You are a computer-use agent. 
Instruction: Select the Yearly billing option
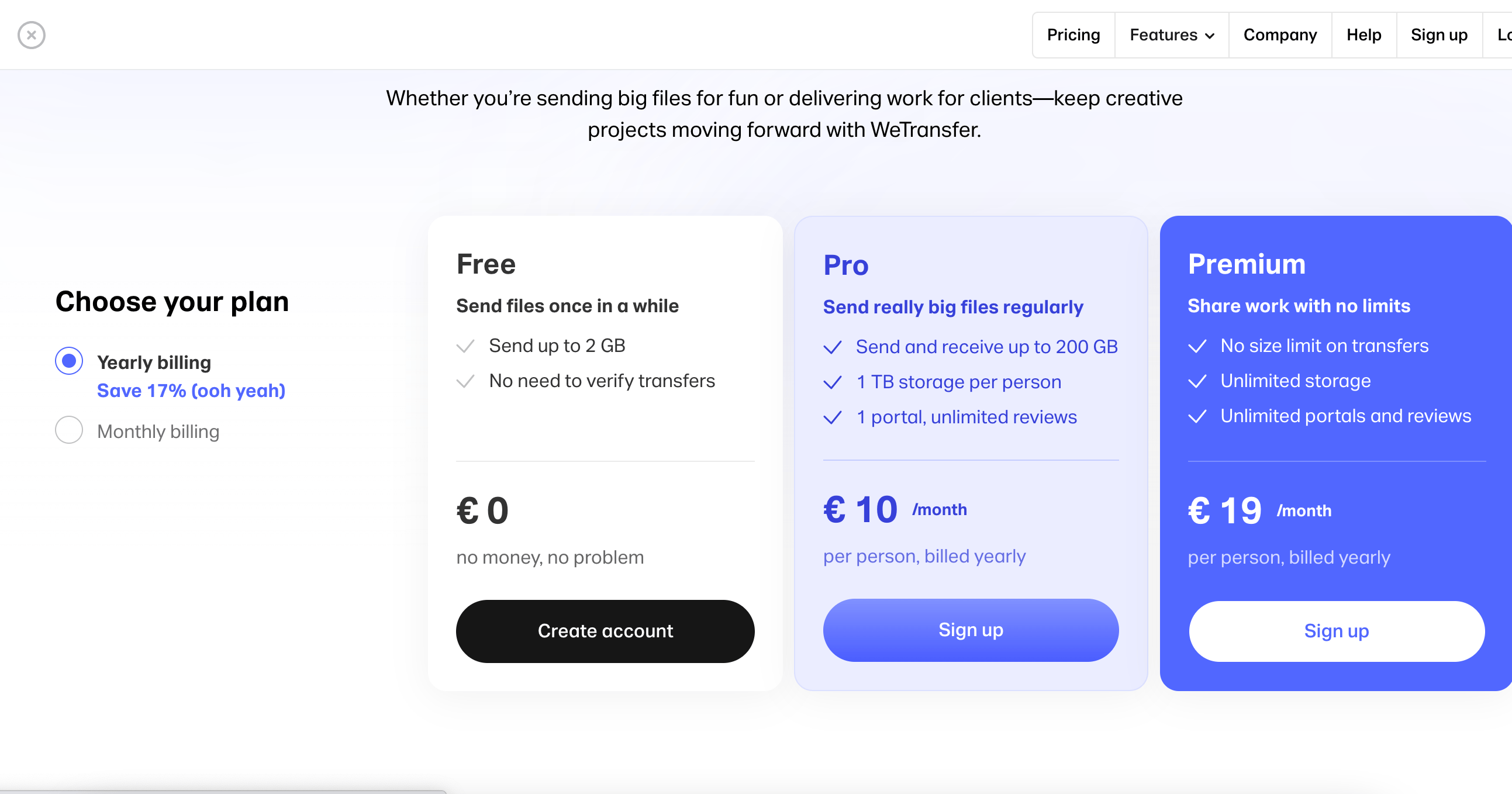pos(68,360)
